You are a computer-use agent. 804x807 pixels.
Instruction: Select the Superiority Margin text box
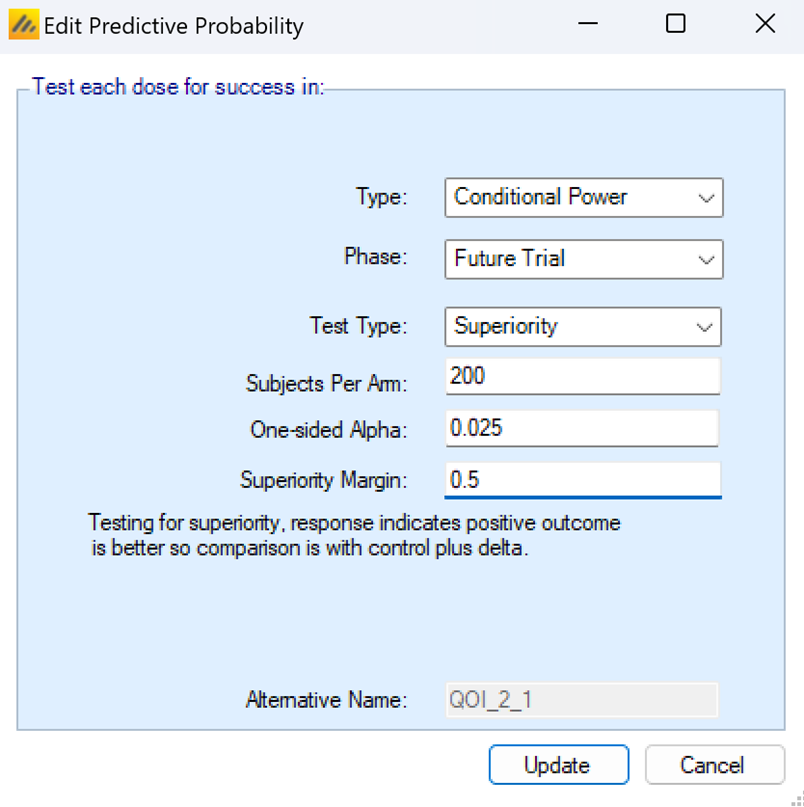tap(582, 480)
